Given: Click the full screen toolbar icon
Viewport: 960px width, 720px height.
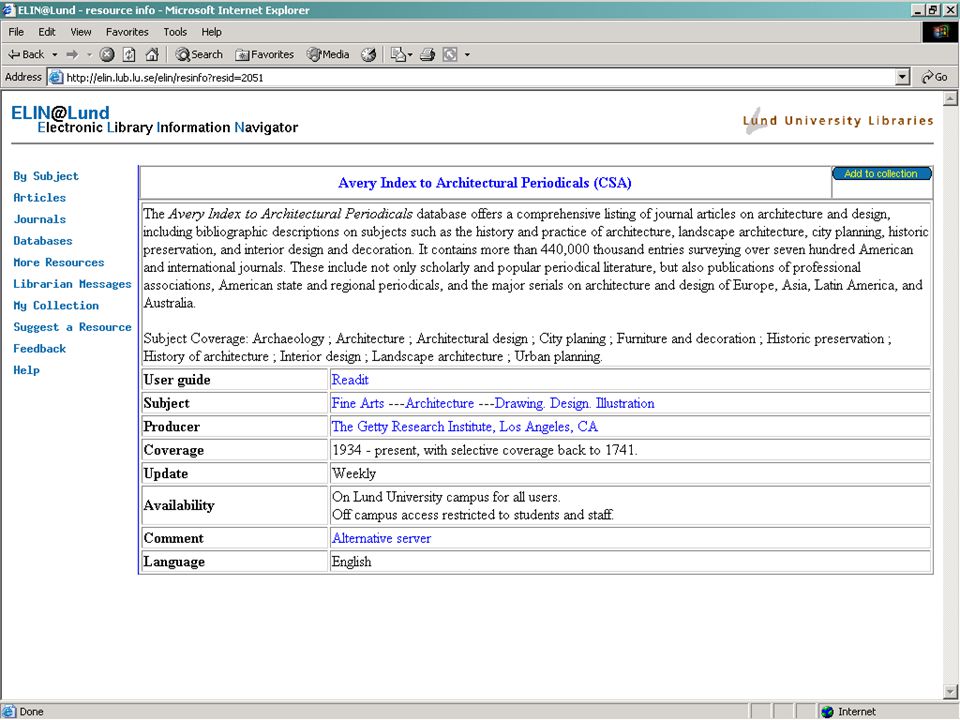Looking at the screenshot, I should [x=450, y=54].
